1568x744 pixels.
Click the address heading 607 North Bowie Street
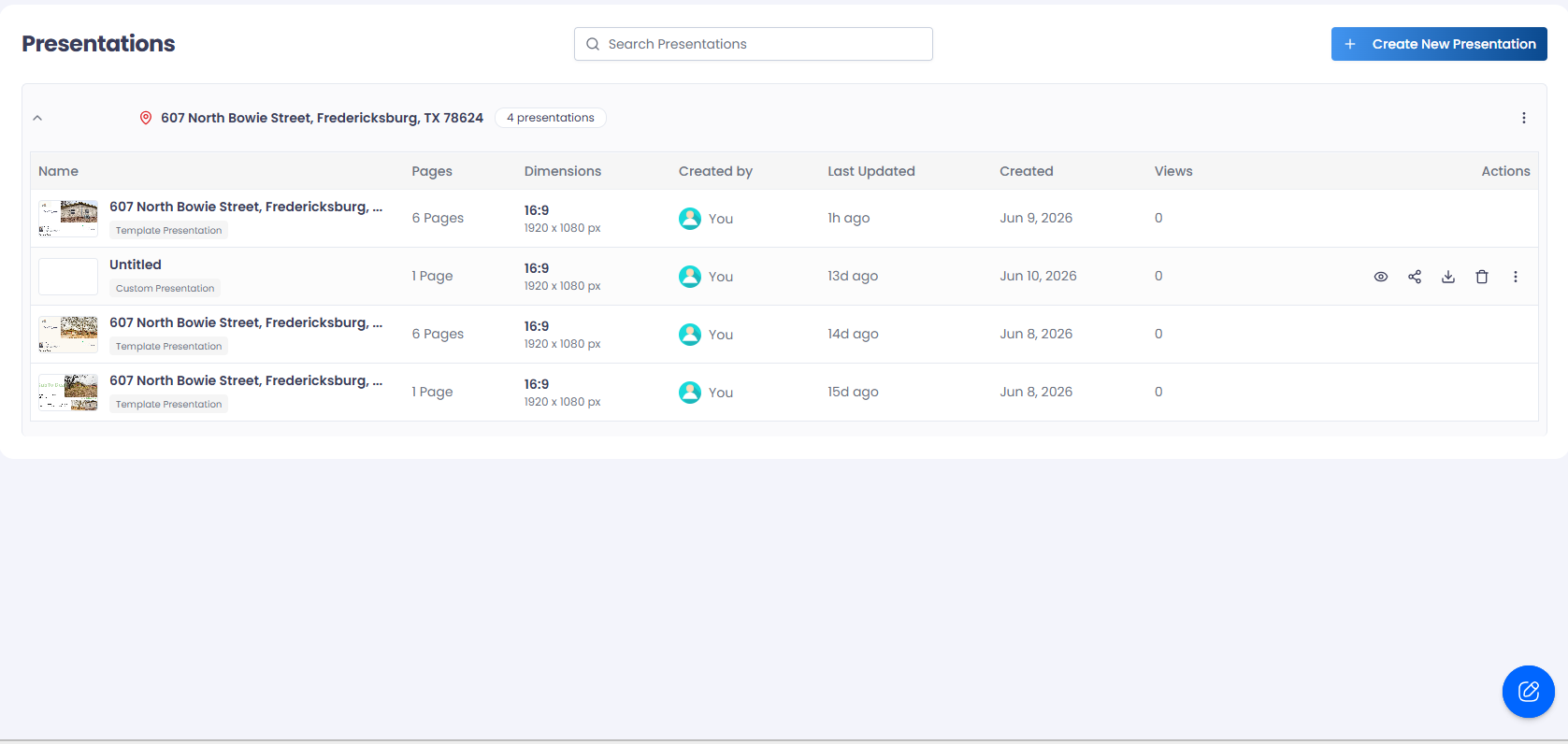tap(322, 118)
